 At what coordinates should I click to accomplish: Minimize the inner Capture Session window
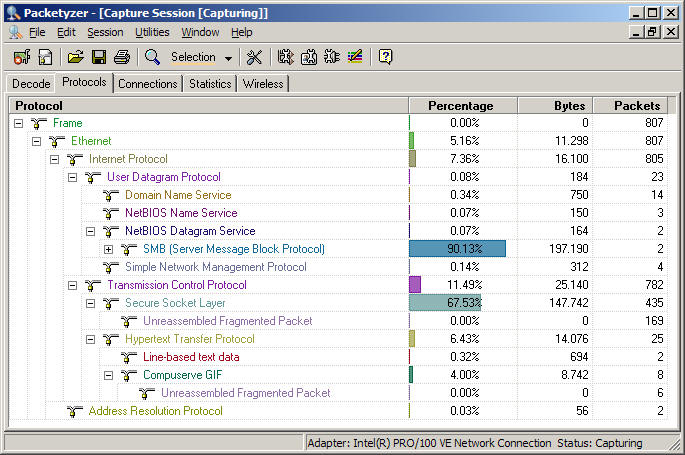637,32
